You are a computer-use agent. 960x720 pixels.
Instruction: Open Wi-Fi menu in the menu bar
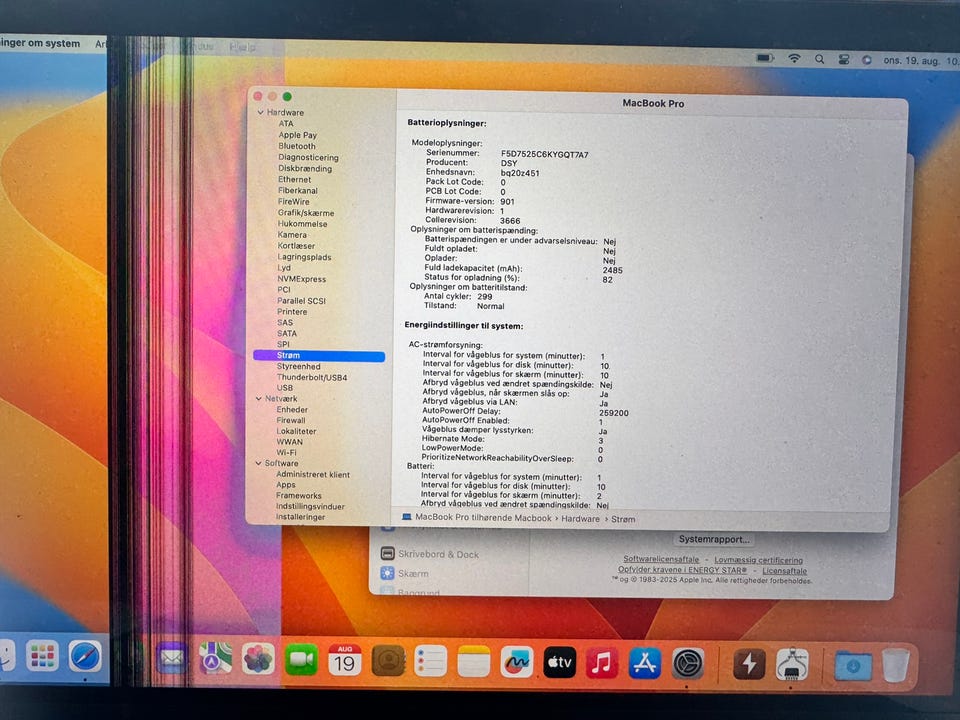pyautogui.click(x=794, y=59)
